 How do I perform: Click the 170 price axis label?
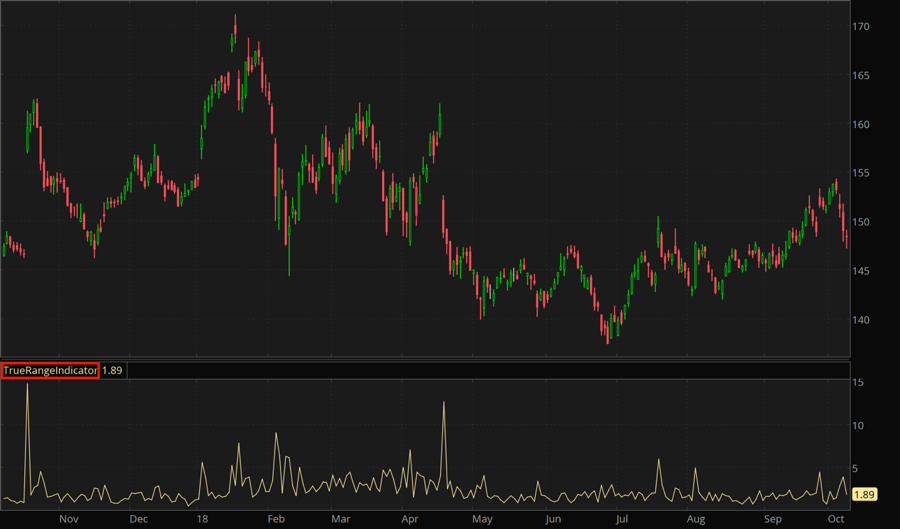click(861, 26)
